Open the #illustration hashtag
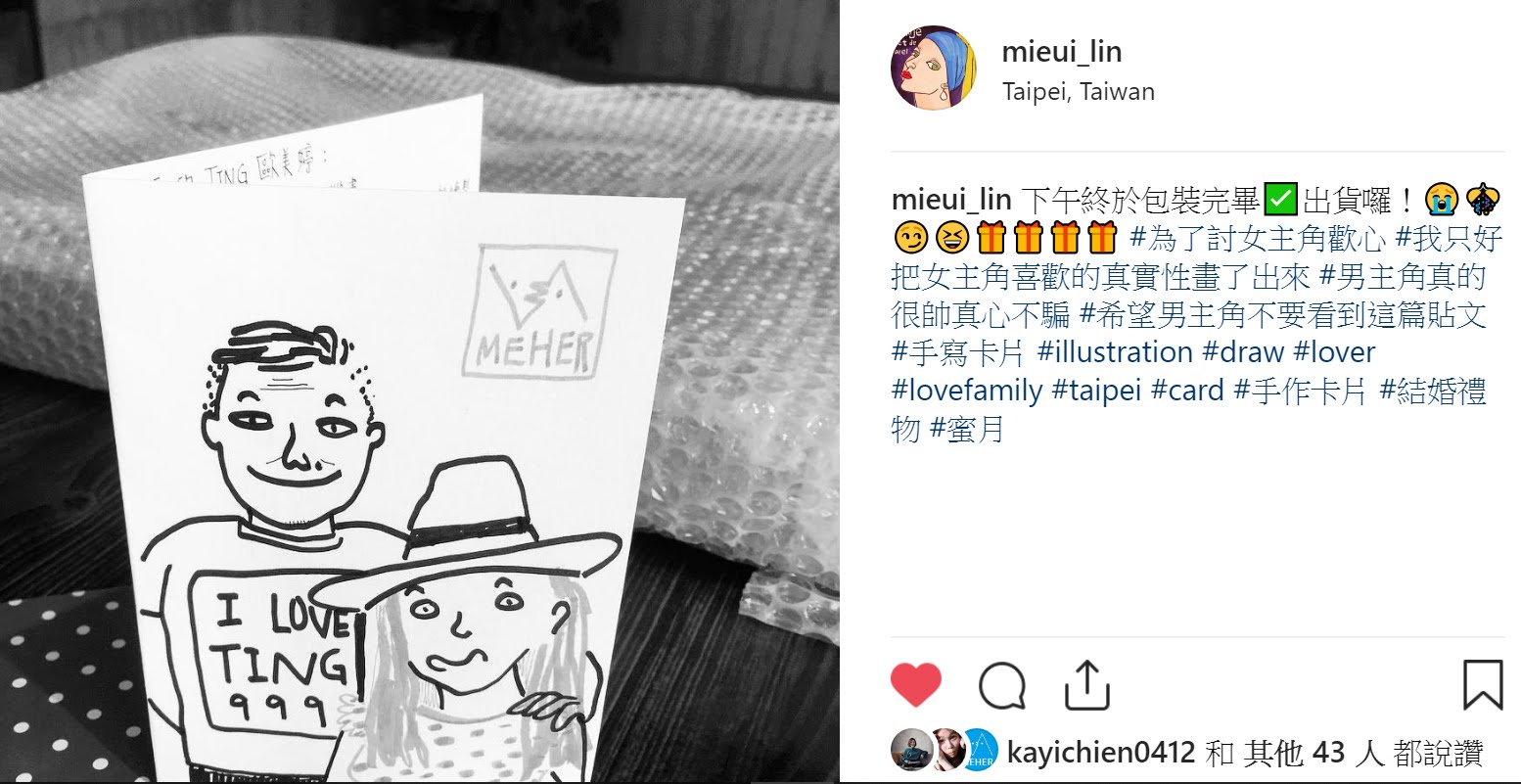 [x=1115, y=352]
